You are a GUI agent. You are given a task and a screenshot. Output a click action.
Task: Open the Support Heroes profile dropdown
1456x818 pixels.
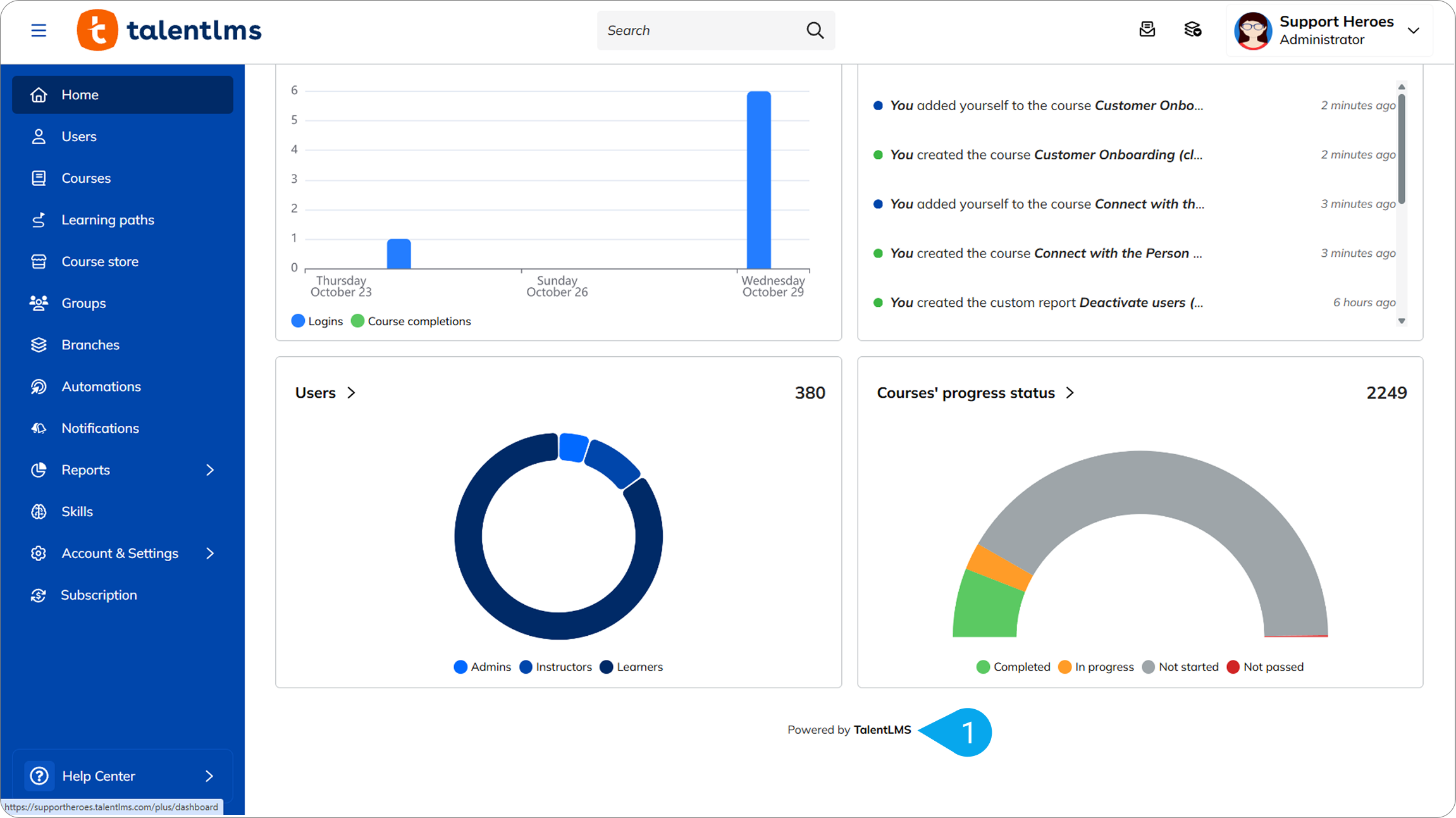1413,30
